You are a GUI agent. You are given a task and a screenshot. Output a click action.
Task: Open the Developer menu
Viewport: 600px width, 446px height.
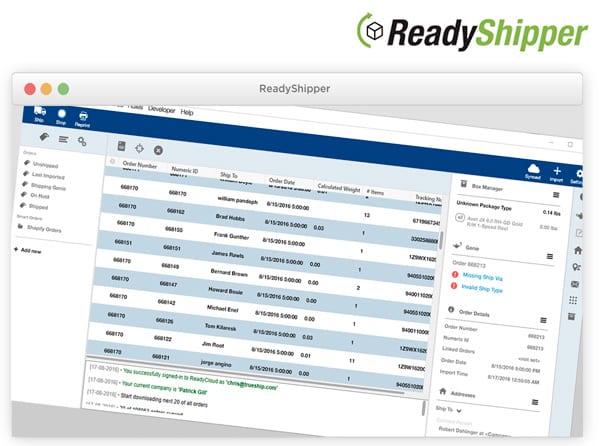[161, 109]
